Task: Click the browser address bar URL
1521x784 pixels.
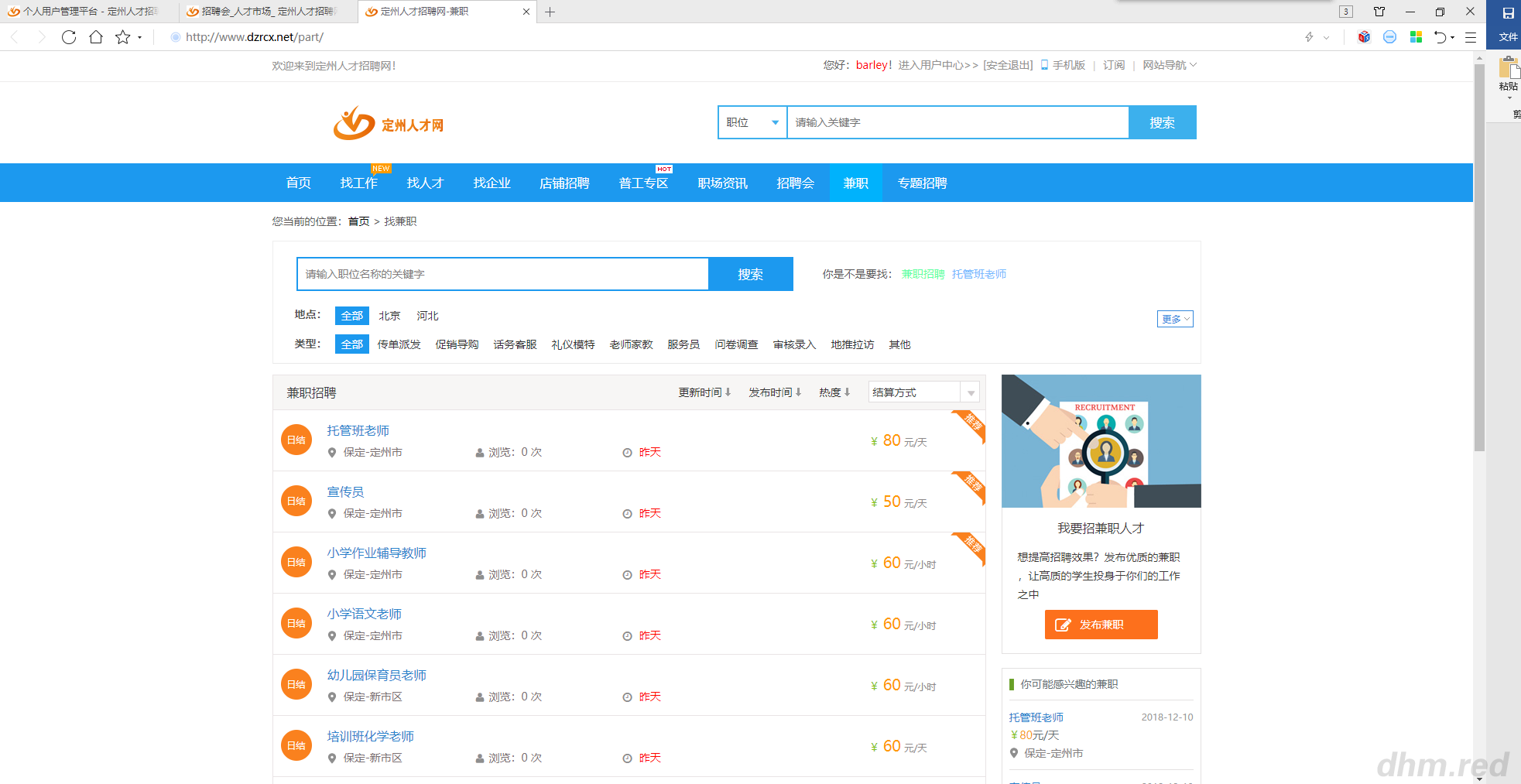Action: point(255,37)
